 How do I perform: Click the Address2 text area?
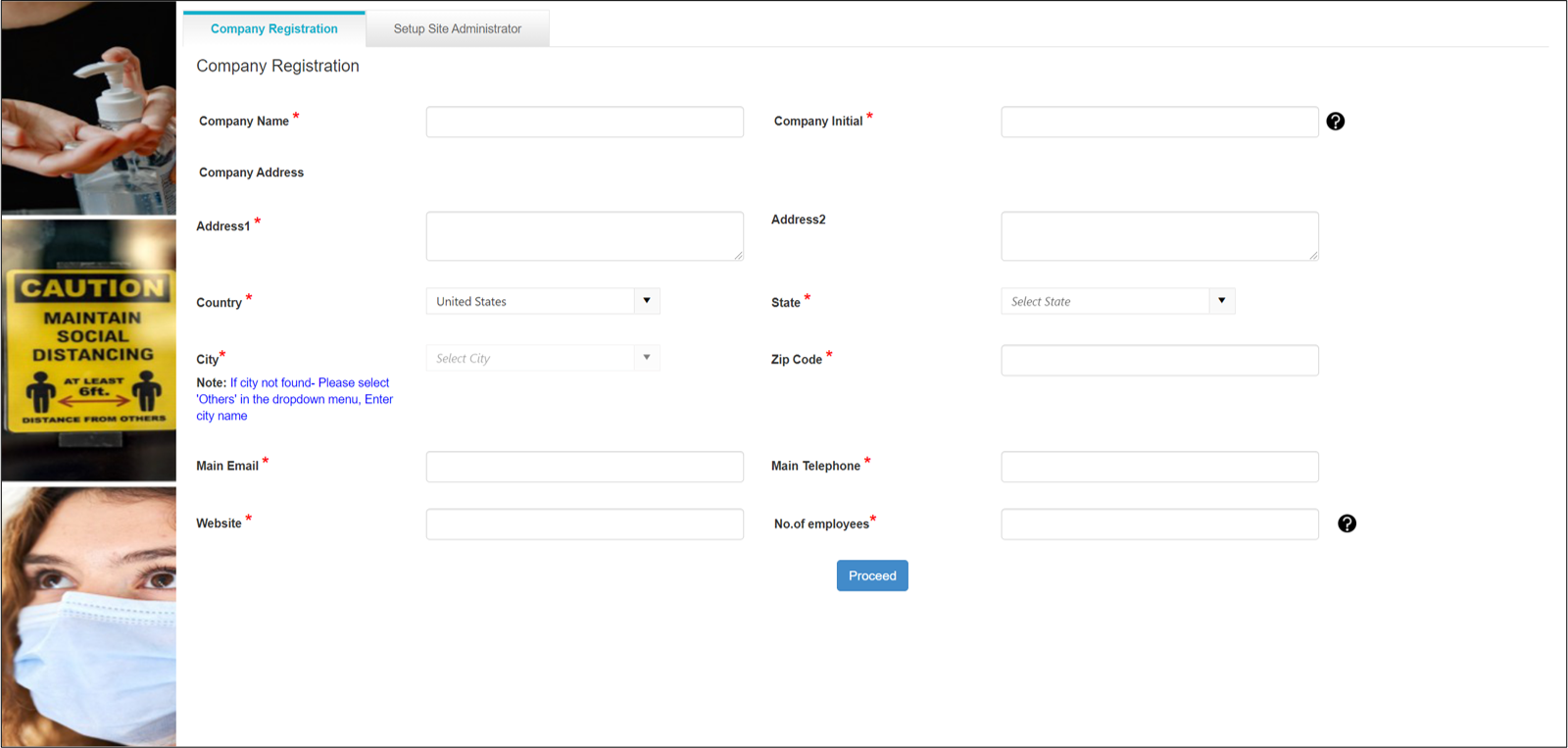1159,236
